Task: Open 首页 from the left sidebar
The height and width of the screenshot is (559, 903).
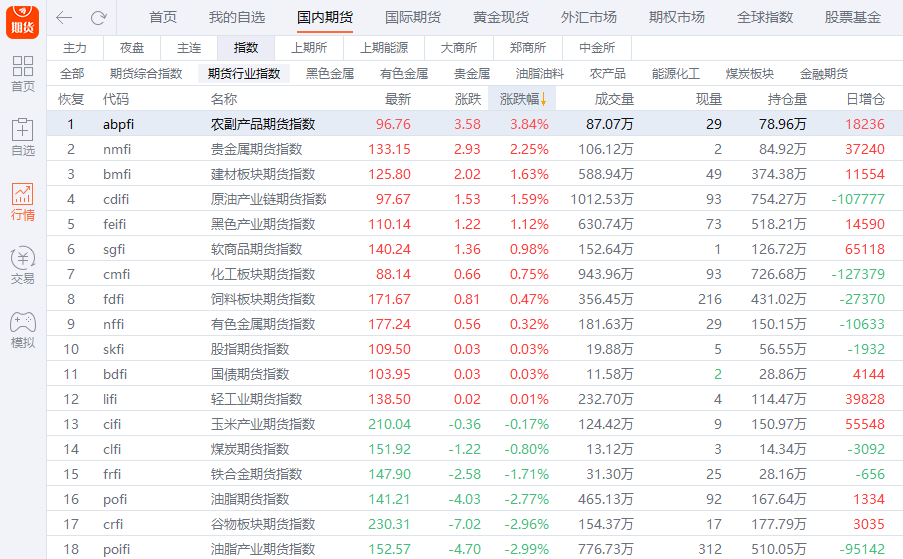Action: [x=22, y=74]
